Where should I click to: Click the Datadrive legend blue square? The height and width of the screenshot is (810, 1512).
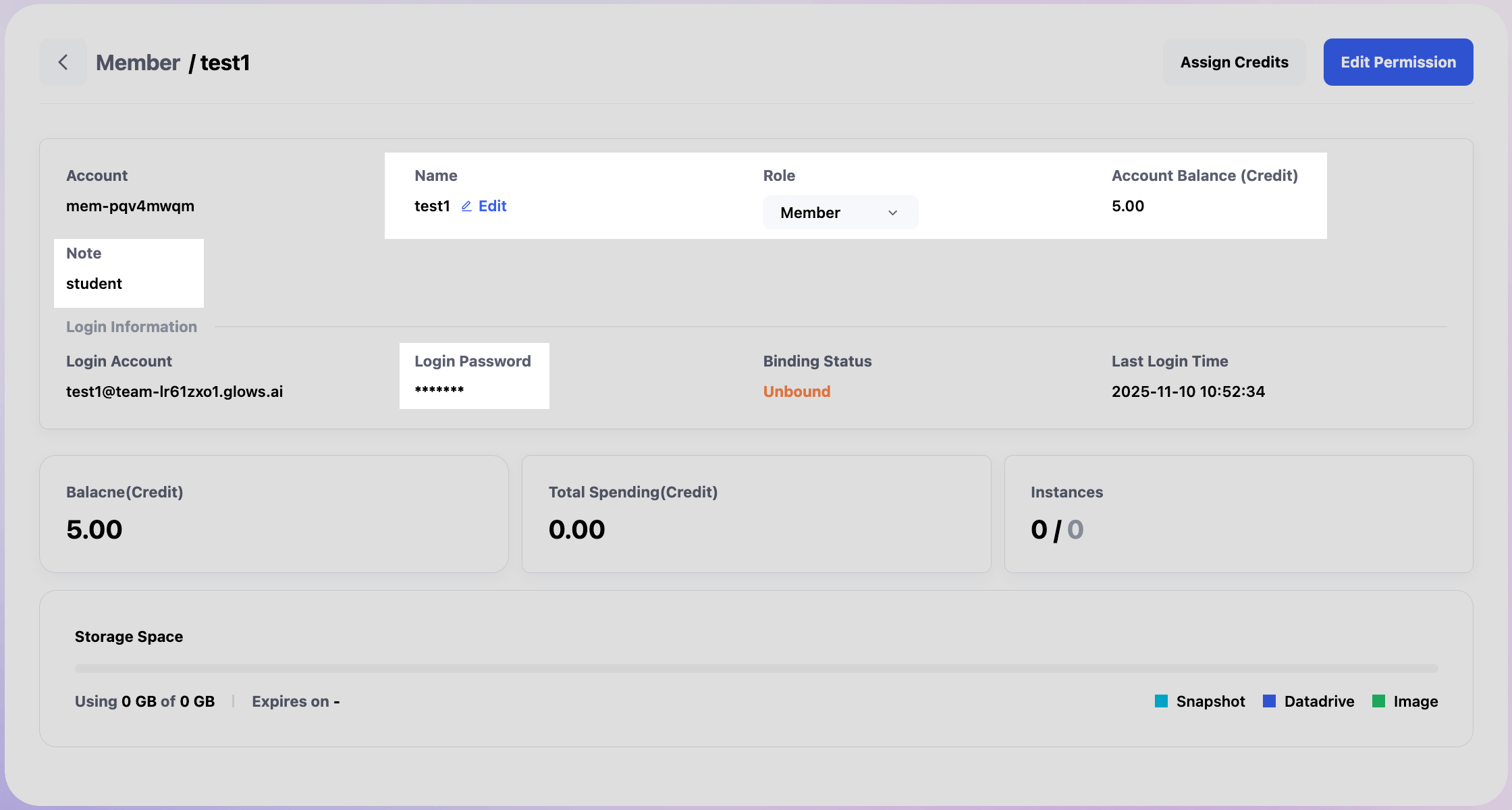[1269, 701]
